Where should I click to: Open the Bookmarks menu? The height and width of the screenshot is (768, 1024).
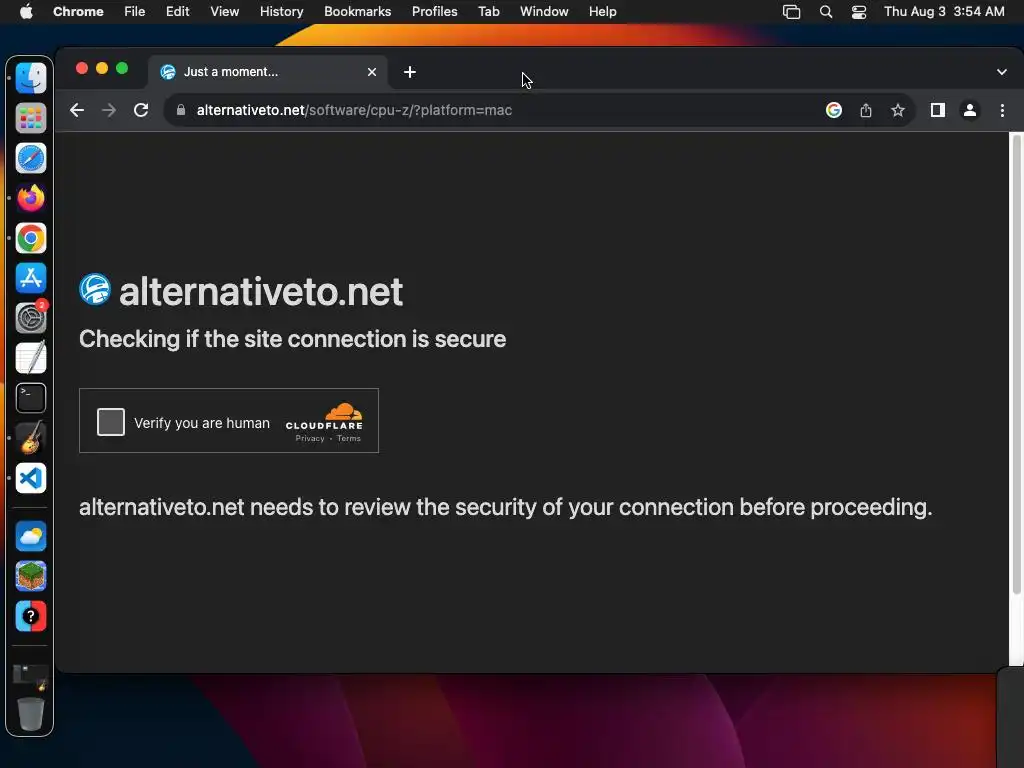[x=357, y=11]
